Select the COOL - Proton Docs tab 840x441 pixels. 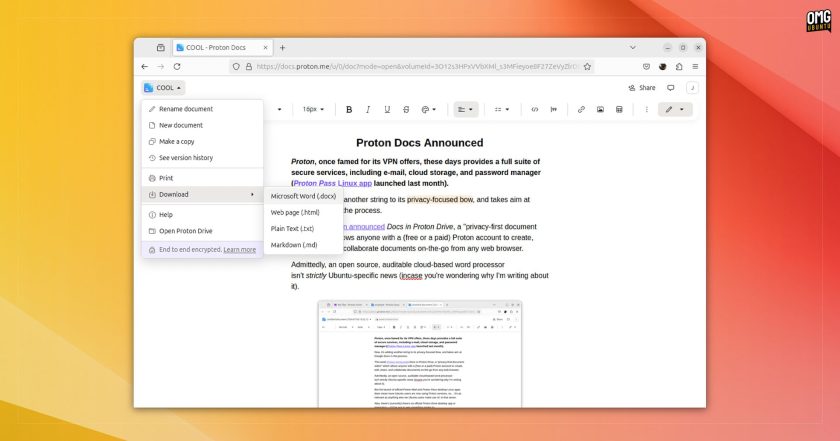[222, 48]
